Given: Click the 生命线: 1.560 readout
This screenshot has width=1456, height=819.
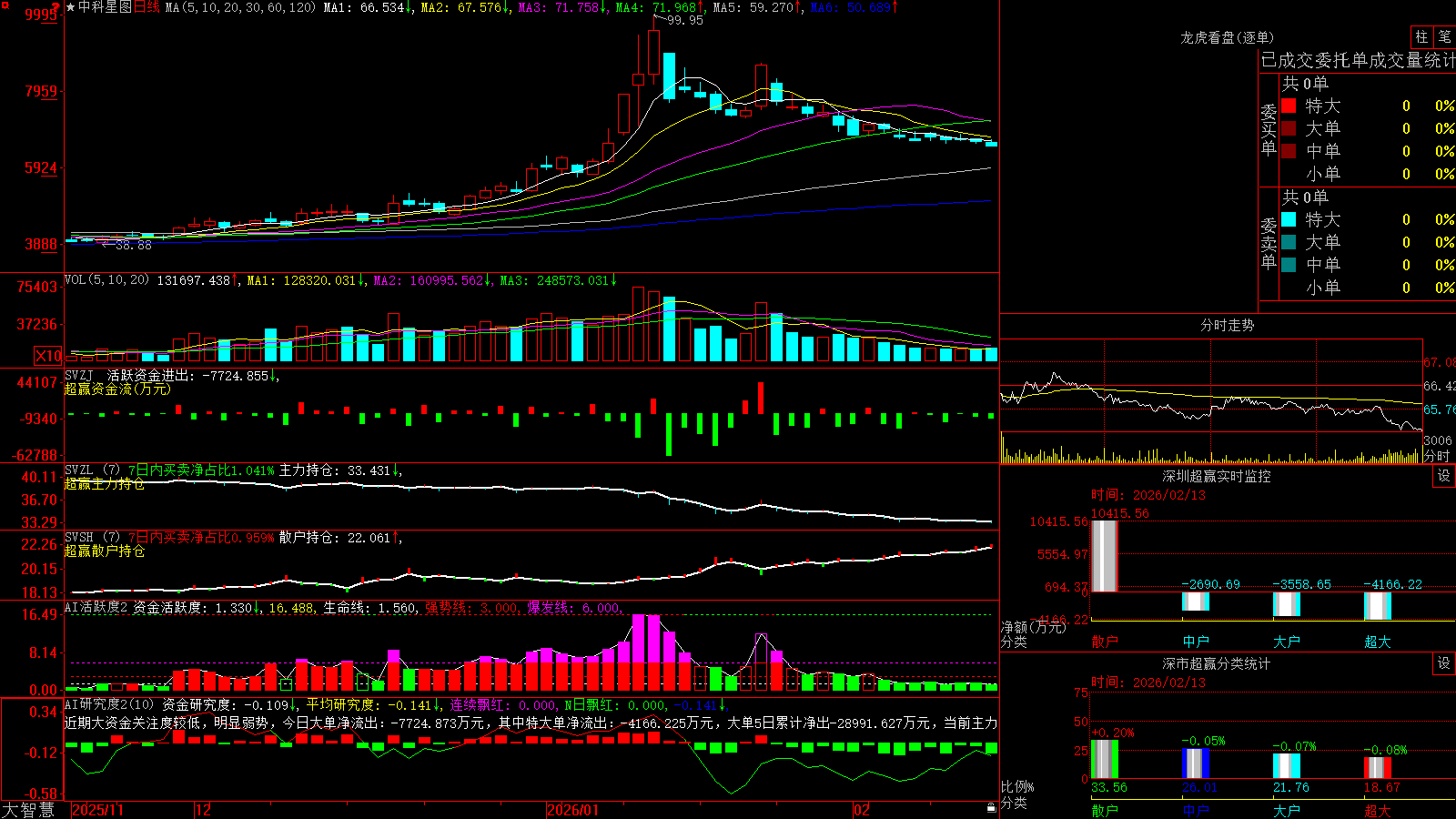Looking at the screenshot, I should pos(371,607).
